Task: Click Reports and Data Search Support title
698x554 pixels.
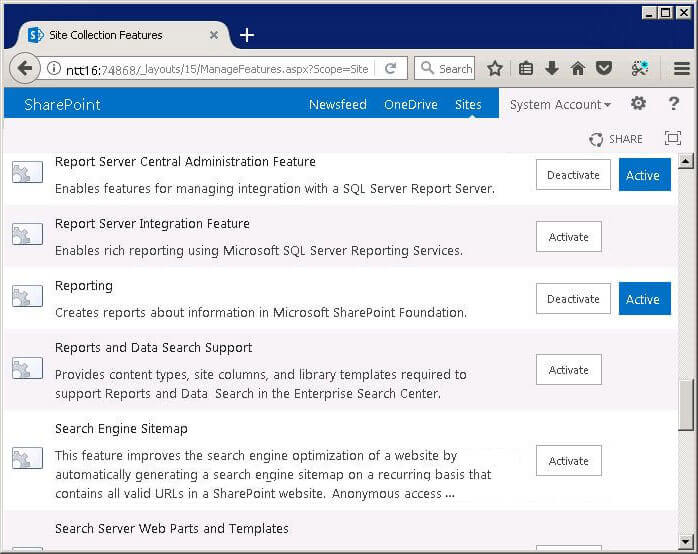Action: pyautogui.click(x=154, y=348)
